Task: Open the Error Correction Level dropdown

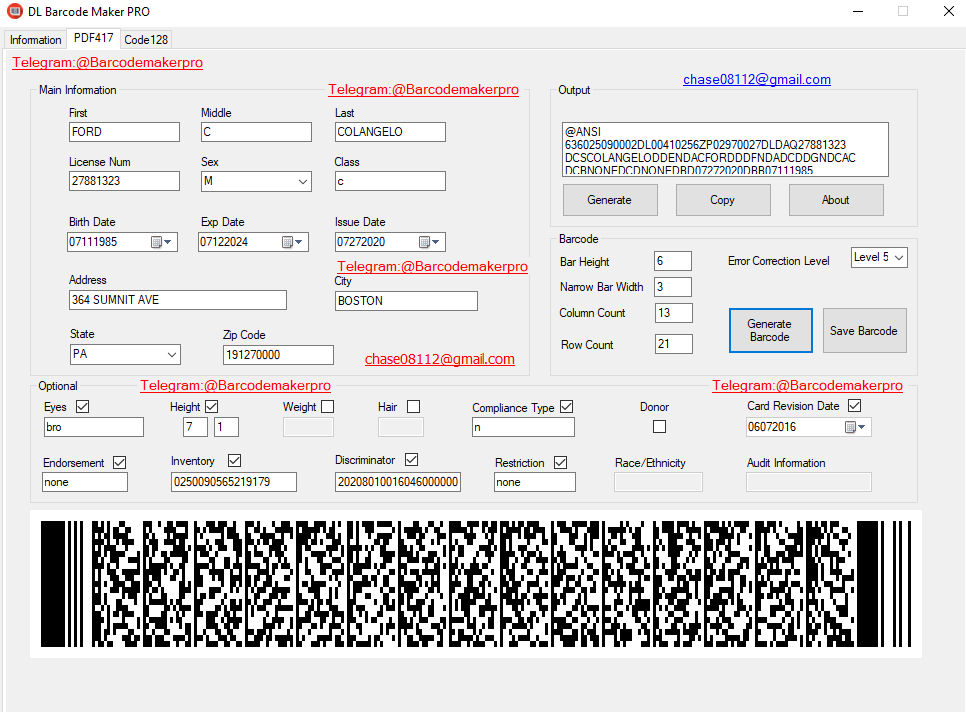Action: coord(896,257)
